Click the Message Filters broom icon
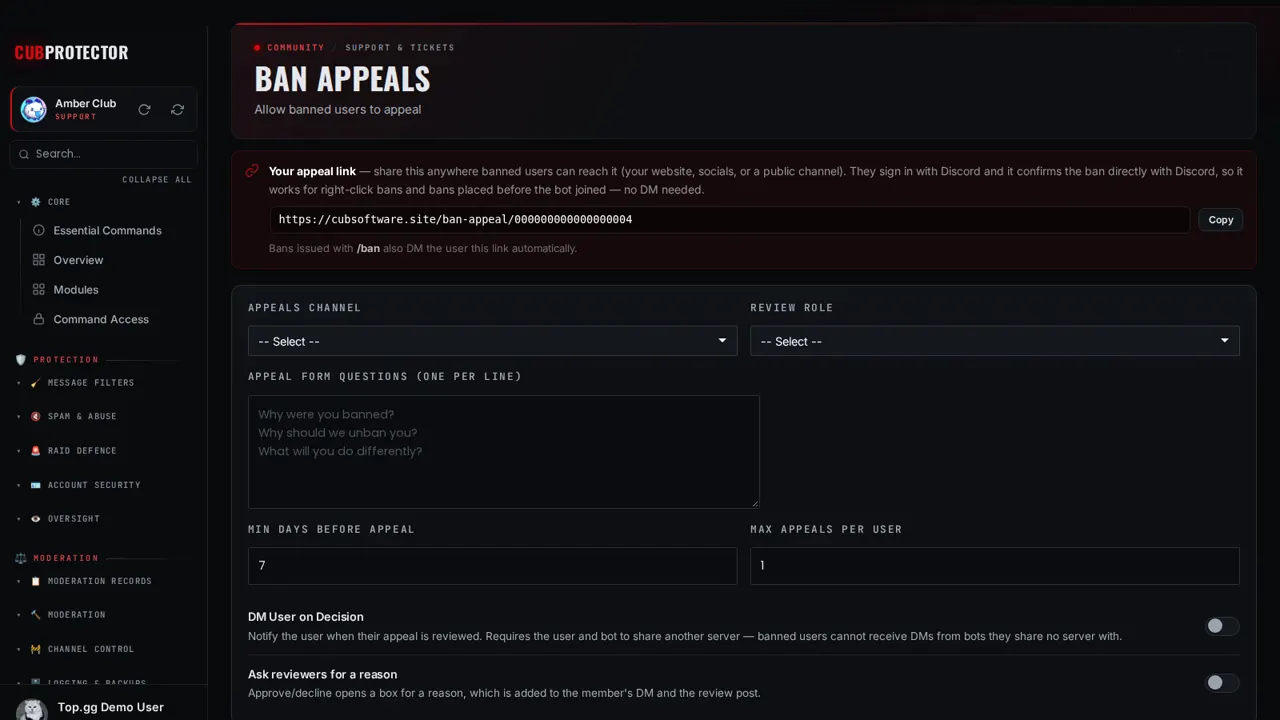 coord(36,383)
